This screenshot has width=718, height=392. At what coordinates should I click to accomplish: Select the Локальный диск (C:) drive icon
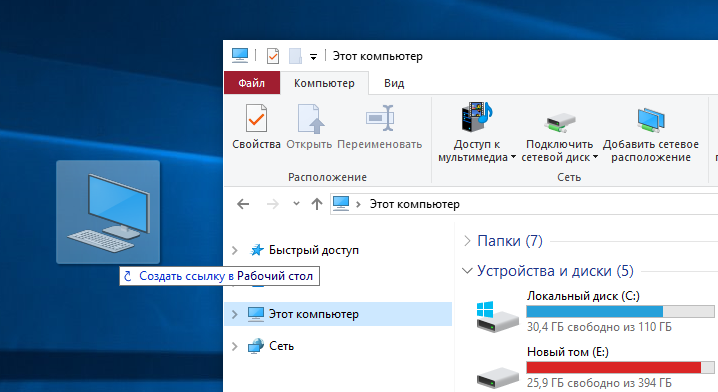(497, 316)
